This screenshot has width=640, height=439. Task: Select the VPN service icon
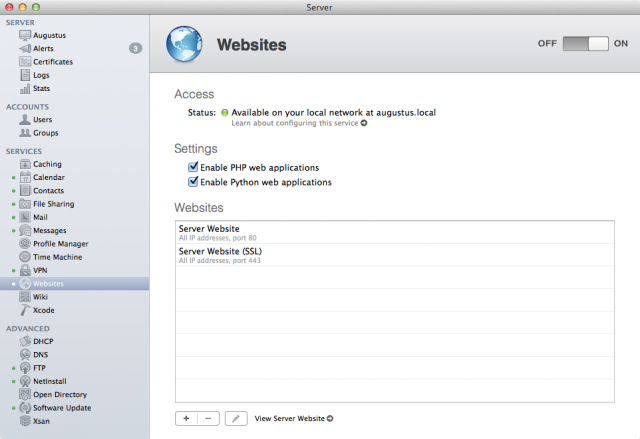(x=25, y=270)
